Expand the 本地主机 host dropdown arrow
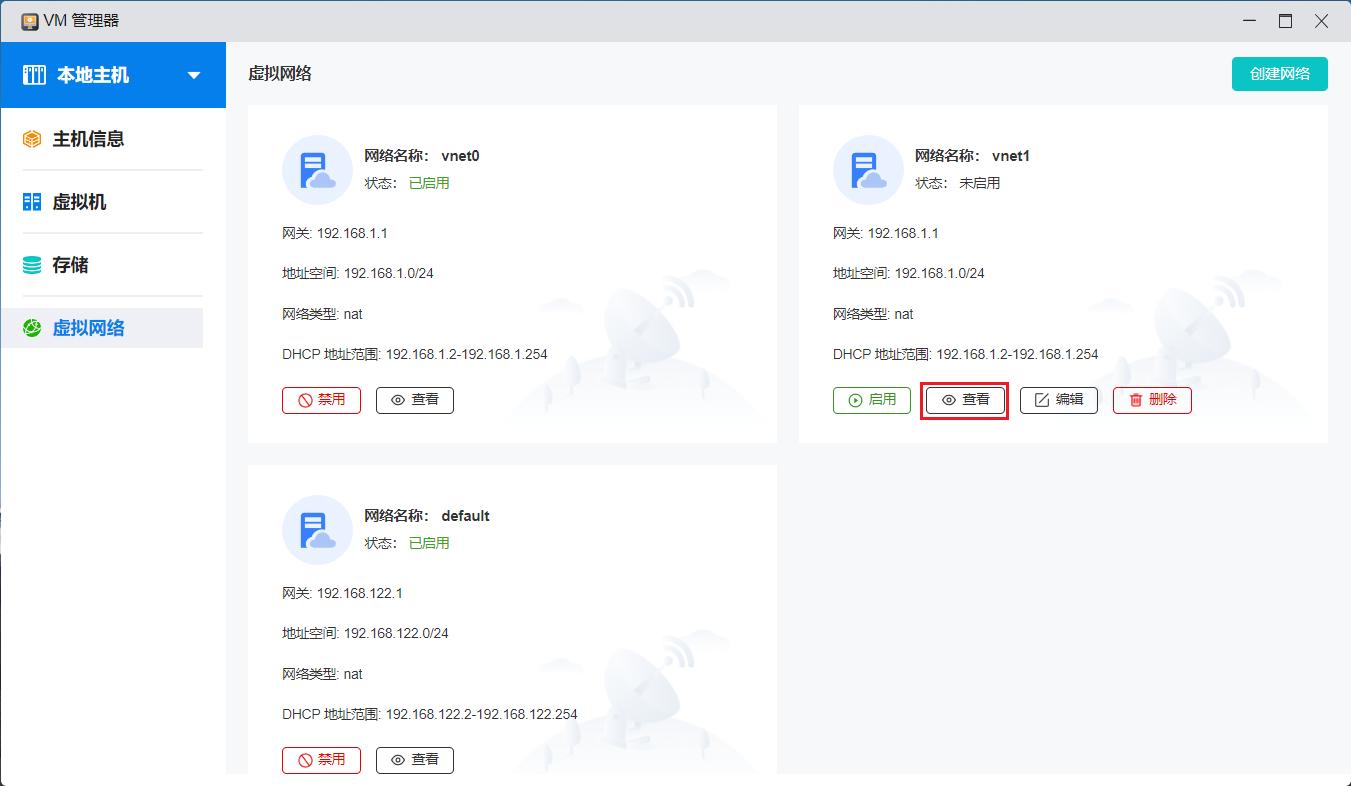The height and width of the screenshot is (786, 1351). point(194,75)
